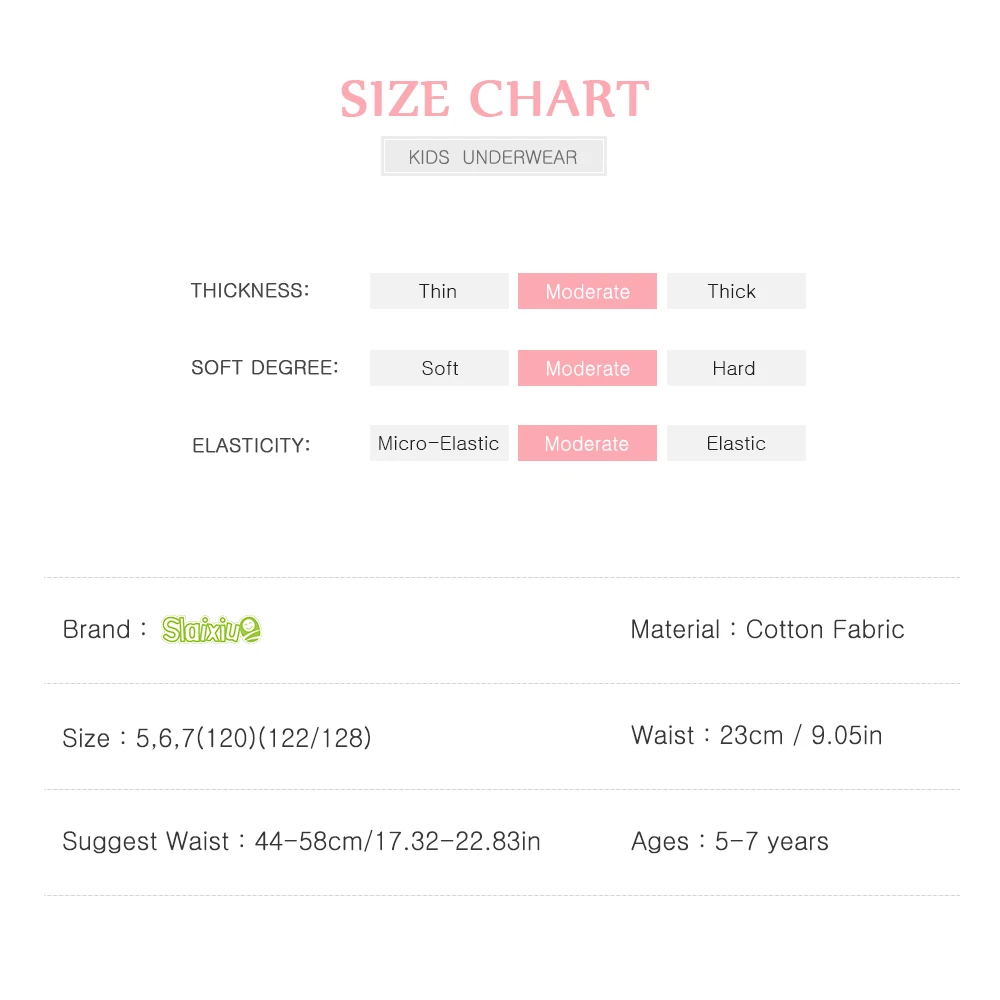Click the ELASTICITY row label

[x=251, y=445]
